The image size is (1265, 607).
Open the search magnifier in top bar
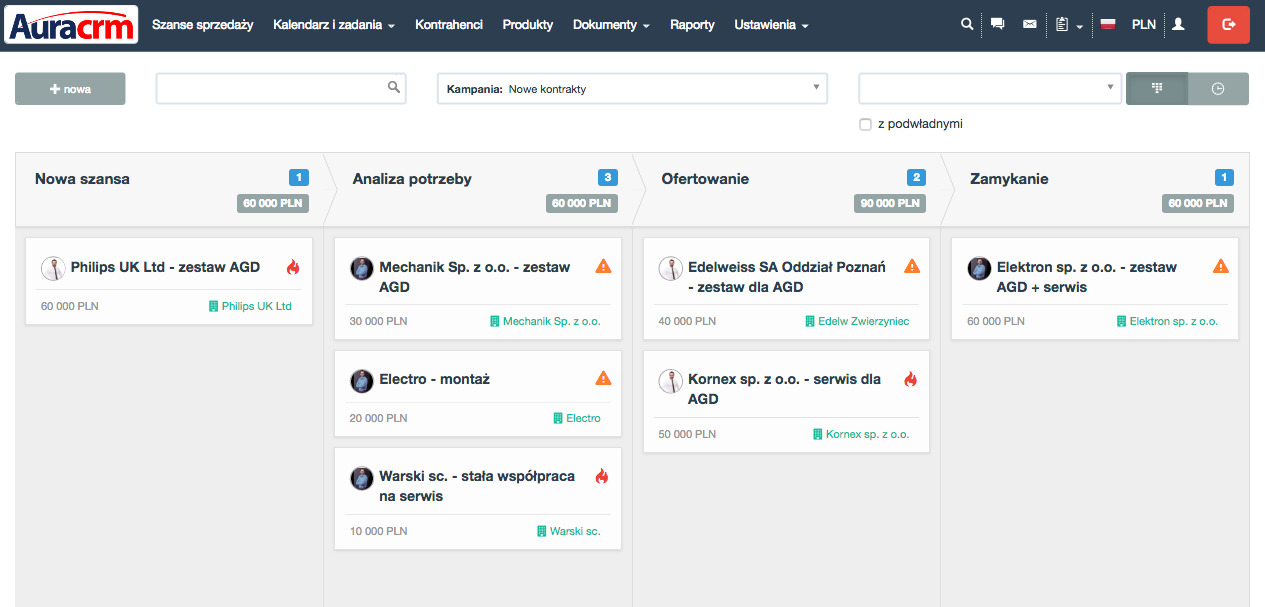[x=966, y=24]
